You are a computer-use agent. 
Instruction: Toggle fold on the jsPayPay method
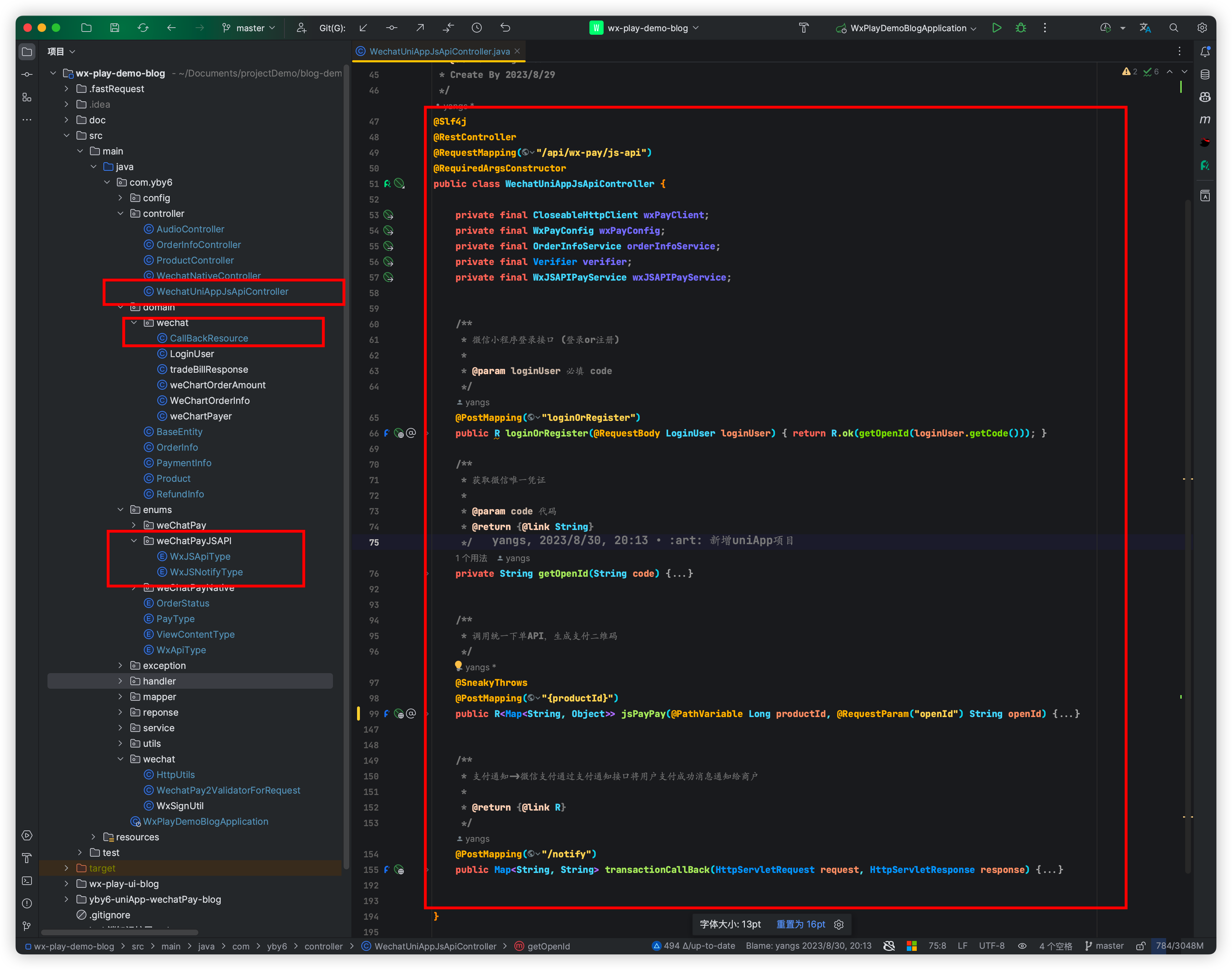[x=428, y=714]
